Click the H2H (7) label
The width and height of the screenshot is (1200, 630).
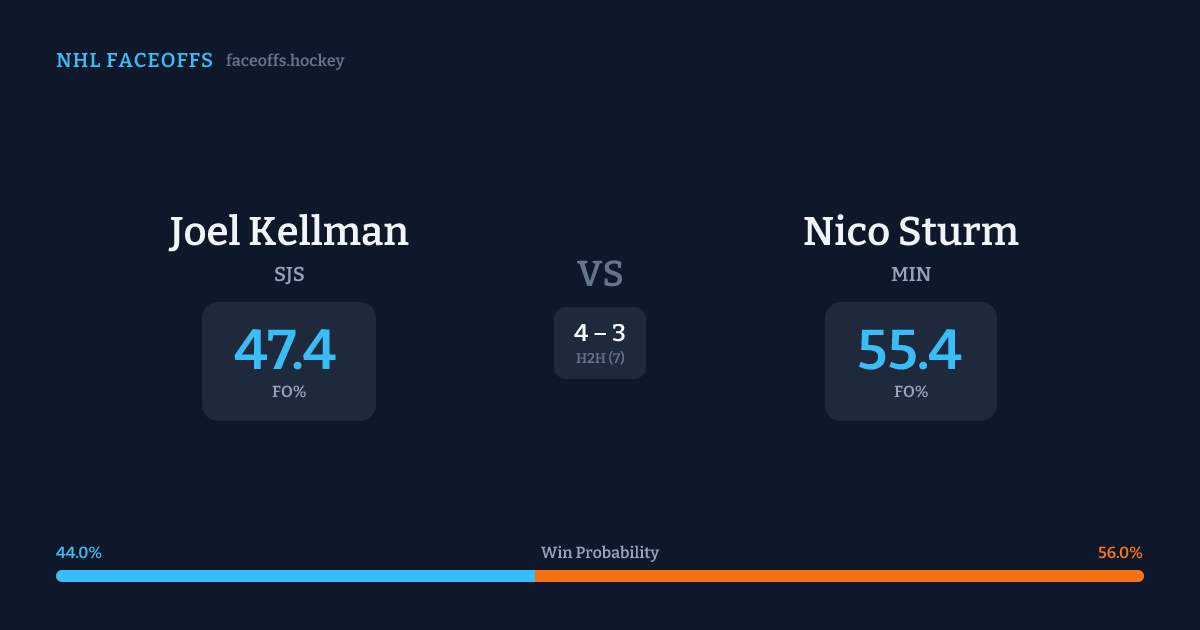600,358
